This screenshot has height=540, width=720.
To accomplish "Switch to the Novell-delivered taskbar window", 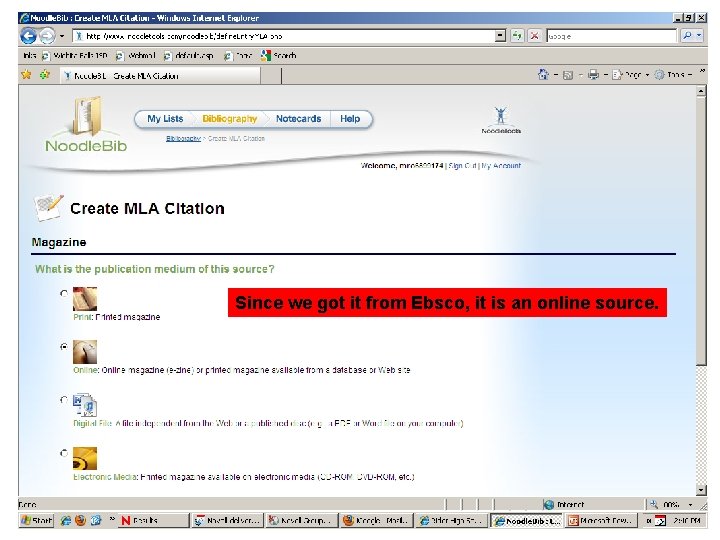I will (x=228, y=520).
